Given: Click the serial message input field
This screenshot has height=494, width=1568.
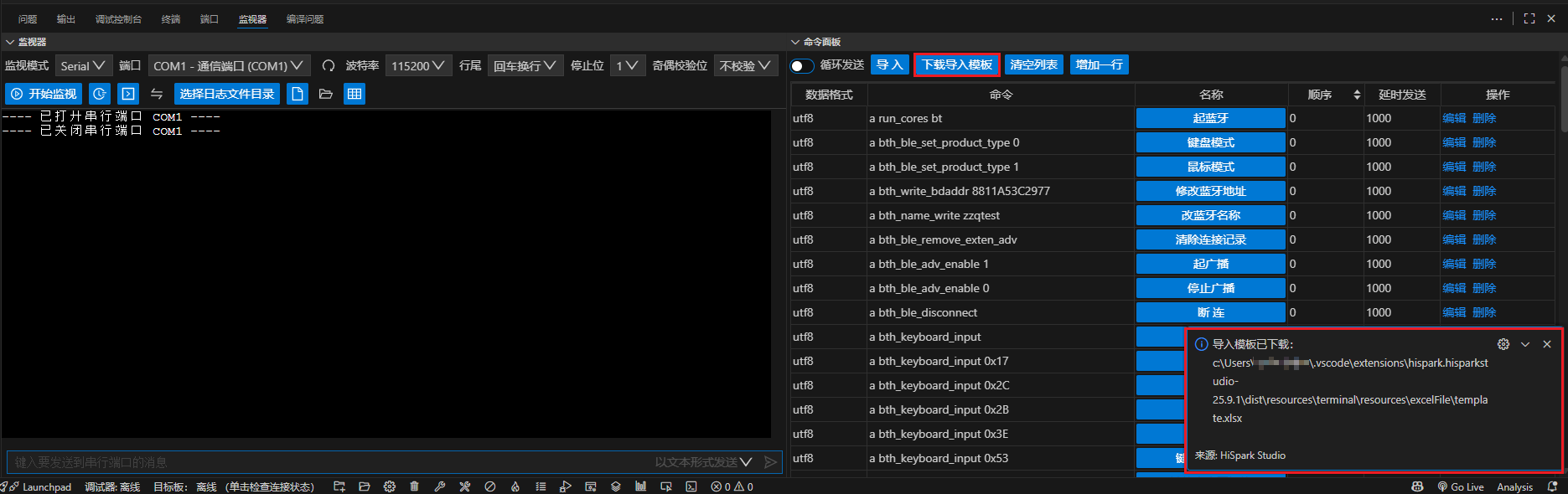Looking at the screenshot, I should pos(327,462).
